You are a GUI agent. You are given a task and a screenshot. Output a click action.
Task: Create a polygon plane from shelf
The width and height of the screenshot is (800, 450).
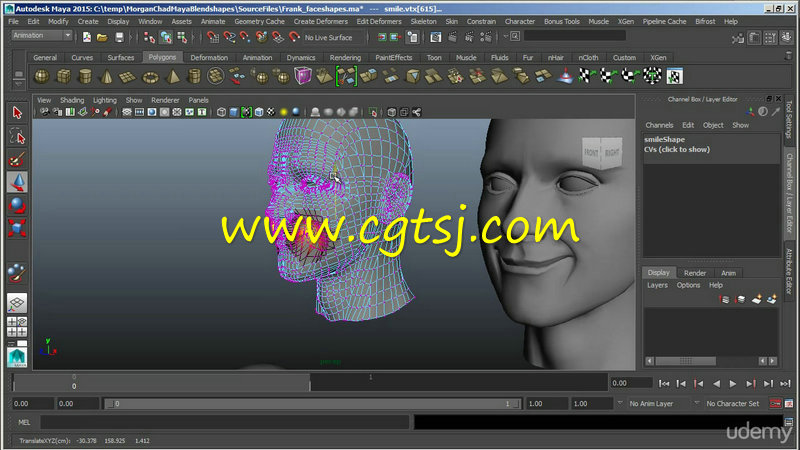128,77
